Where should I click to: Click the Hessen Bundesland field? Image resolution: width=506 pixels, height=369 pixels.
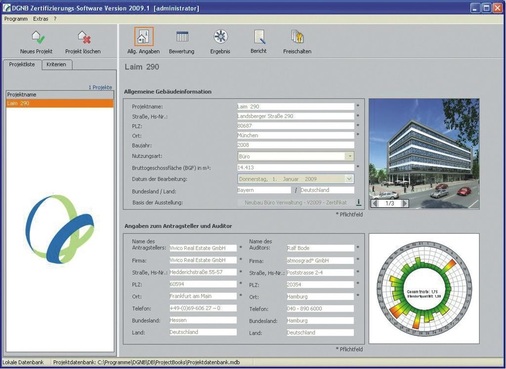[x=203, y=320]
